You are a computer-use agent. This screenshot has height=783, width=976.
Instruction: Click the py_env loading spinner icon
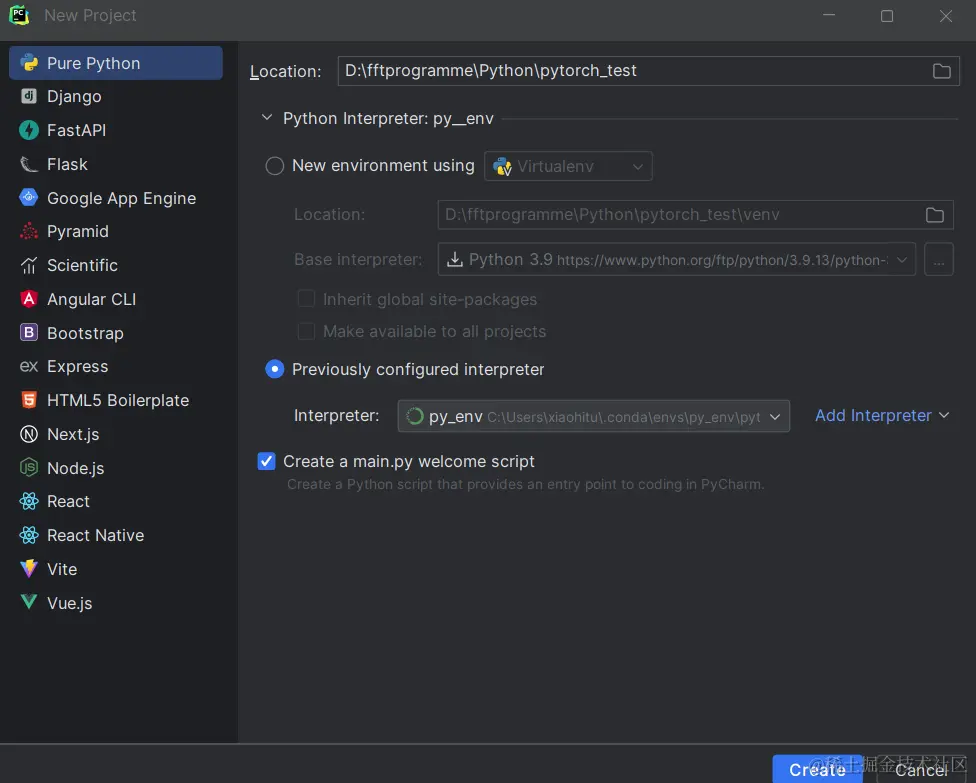(x=415, y=416)
